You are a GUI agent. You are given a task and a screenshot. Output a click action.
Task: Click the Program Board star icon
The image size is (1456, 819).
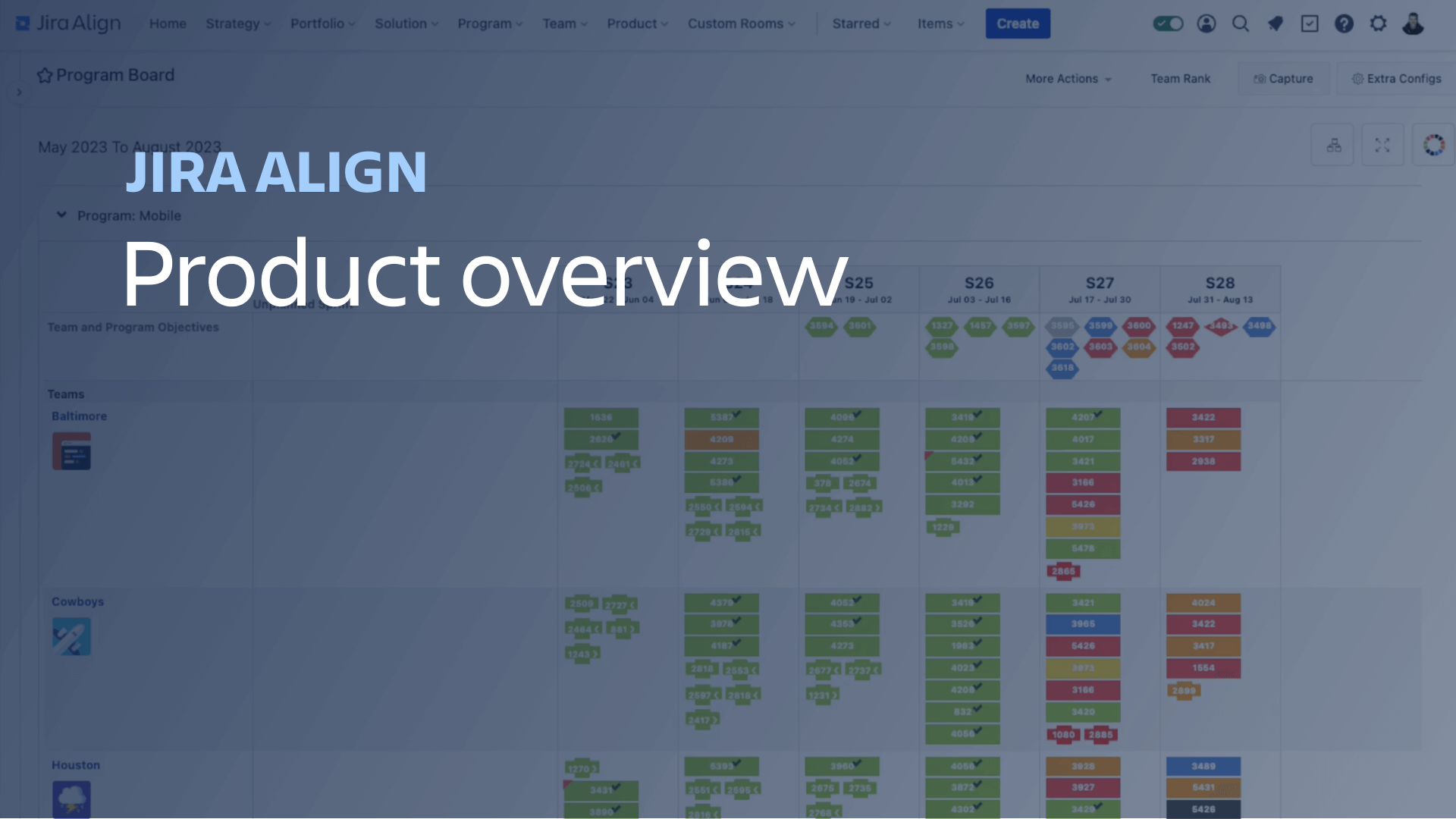(44, 75)
